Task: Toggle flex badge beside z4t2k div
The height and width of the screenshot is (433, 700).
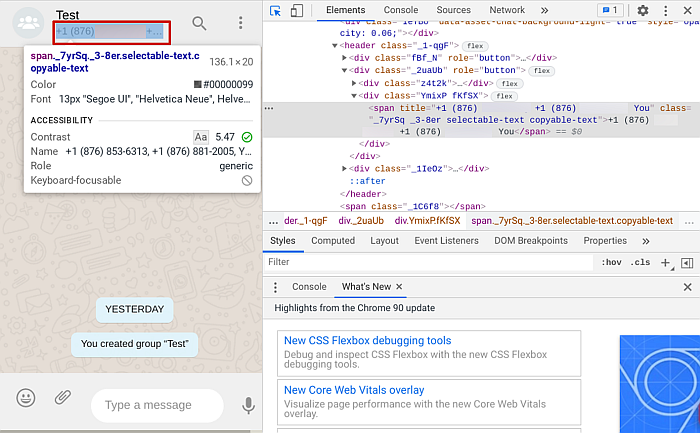Action: click(509, 83)
